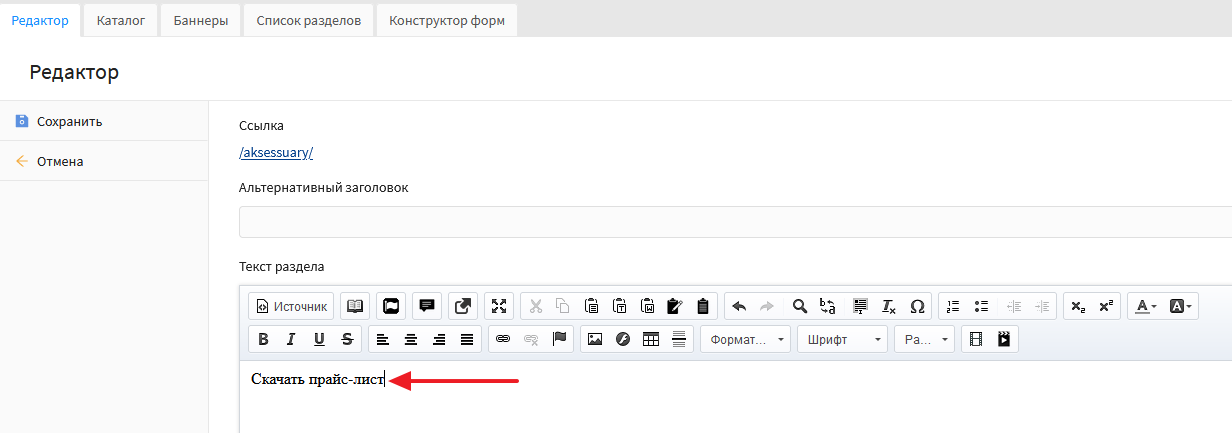Click the anchor flag icon
This screenshot has height=433, width=1232.
tap(559, 339)
